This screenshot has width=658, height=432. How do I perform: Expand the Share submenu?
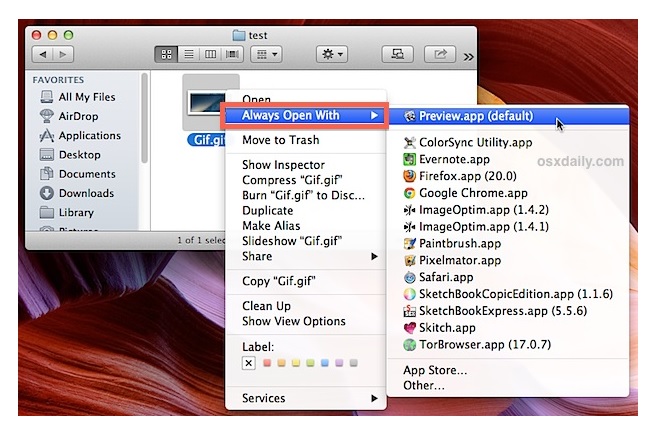coord(306,256)
